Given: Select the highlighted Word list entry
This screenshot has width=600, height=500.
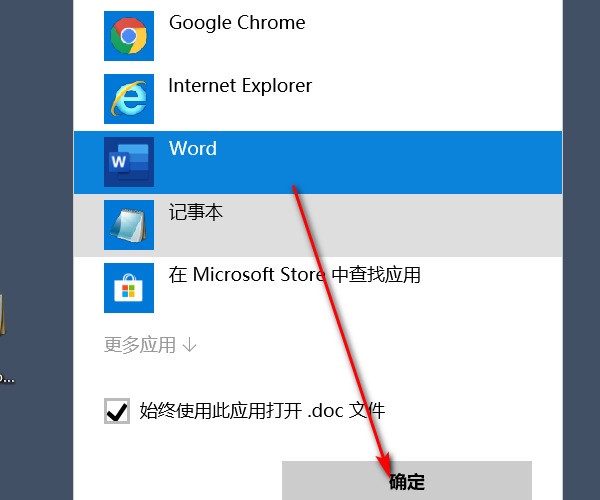Looking at the screenshot, I should 318,162.
